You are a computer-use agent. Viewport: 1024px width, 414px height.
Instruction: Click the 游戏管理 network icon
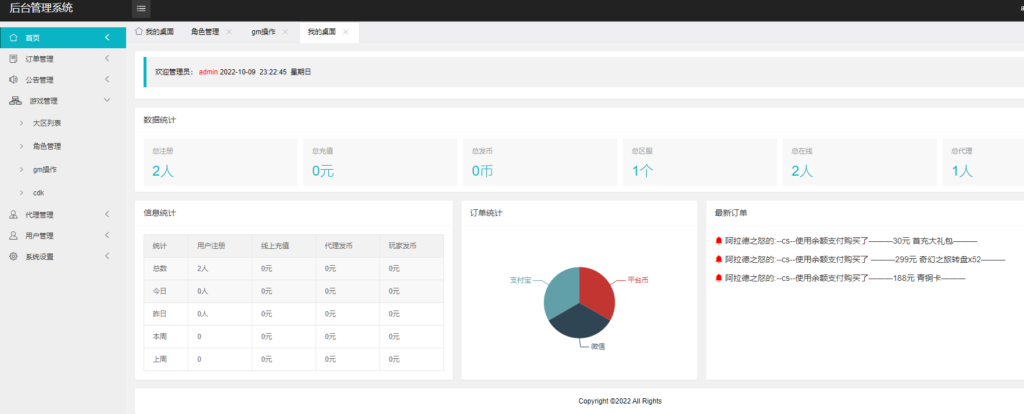click(14, 101)
